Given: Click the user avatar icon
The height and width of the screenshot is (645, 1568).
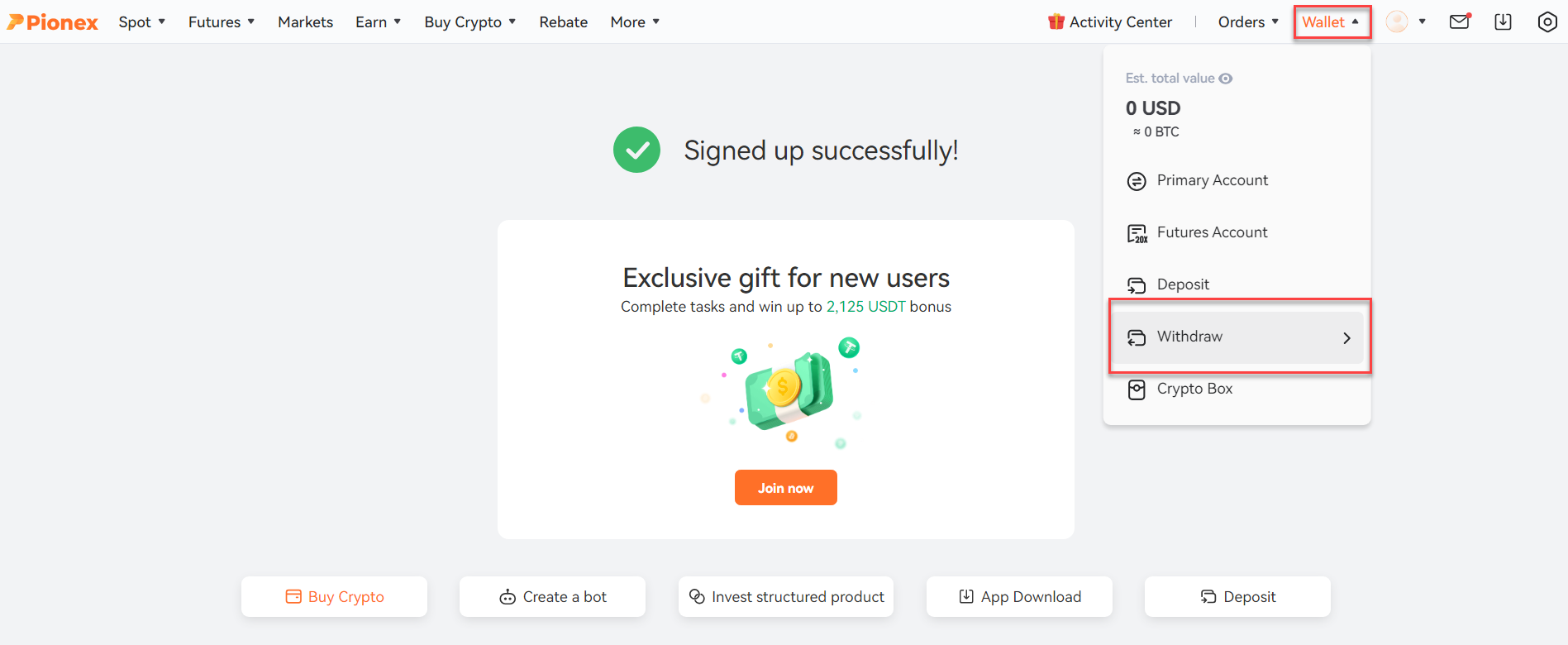Looking at the screenshot, I should pyautogui.click(x=1397, y=21).
